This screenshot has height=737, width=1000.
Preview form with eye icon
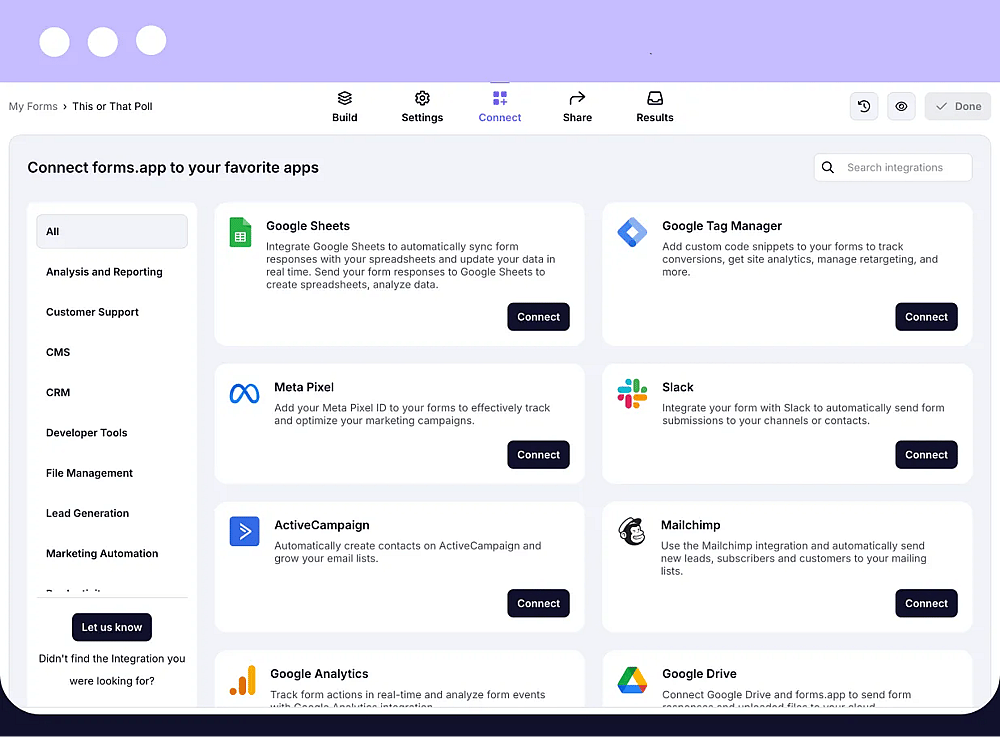(x=901, y=106)
